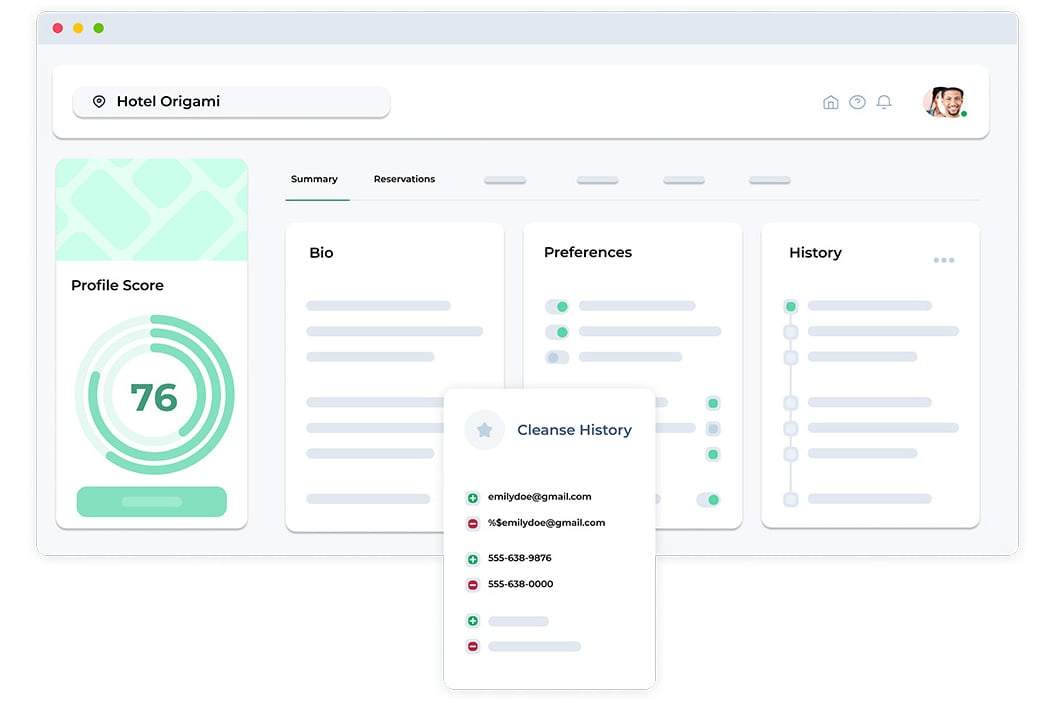Click the home icon in the header
Image resolution: width=1054 pixels, height=703 pixels.
click(830, 102)
